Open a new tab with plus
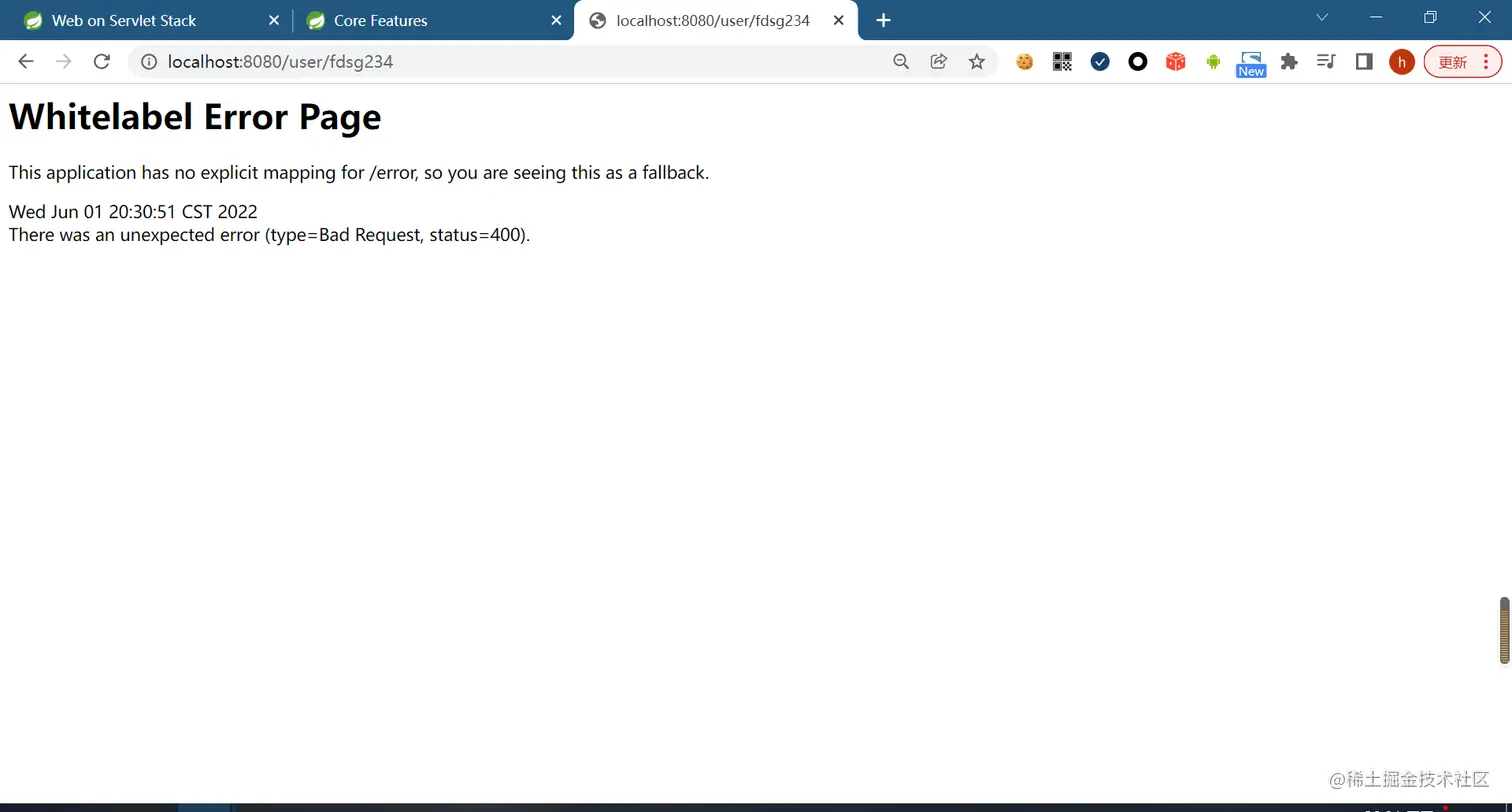The width and height of the screenshot is (1512, 812). point(883,20)
